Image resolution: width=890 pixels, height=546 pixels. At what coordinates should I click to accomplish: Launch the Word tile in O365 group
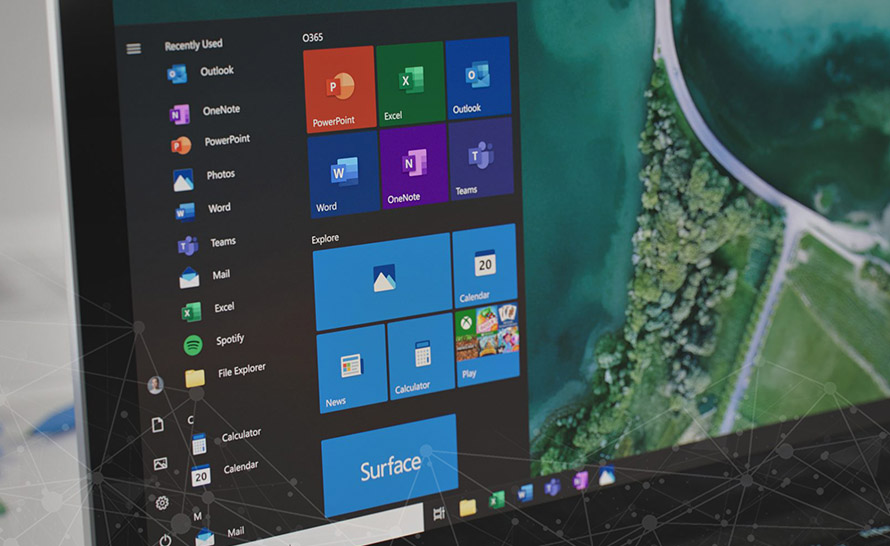[343, 174]
